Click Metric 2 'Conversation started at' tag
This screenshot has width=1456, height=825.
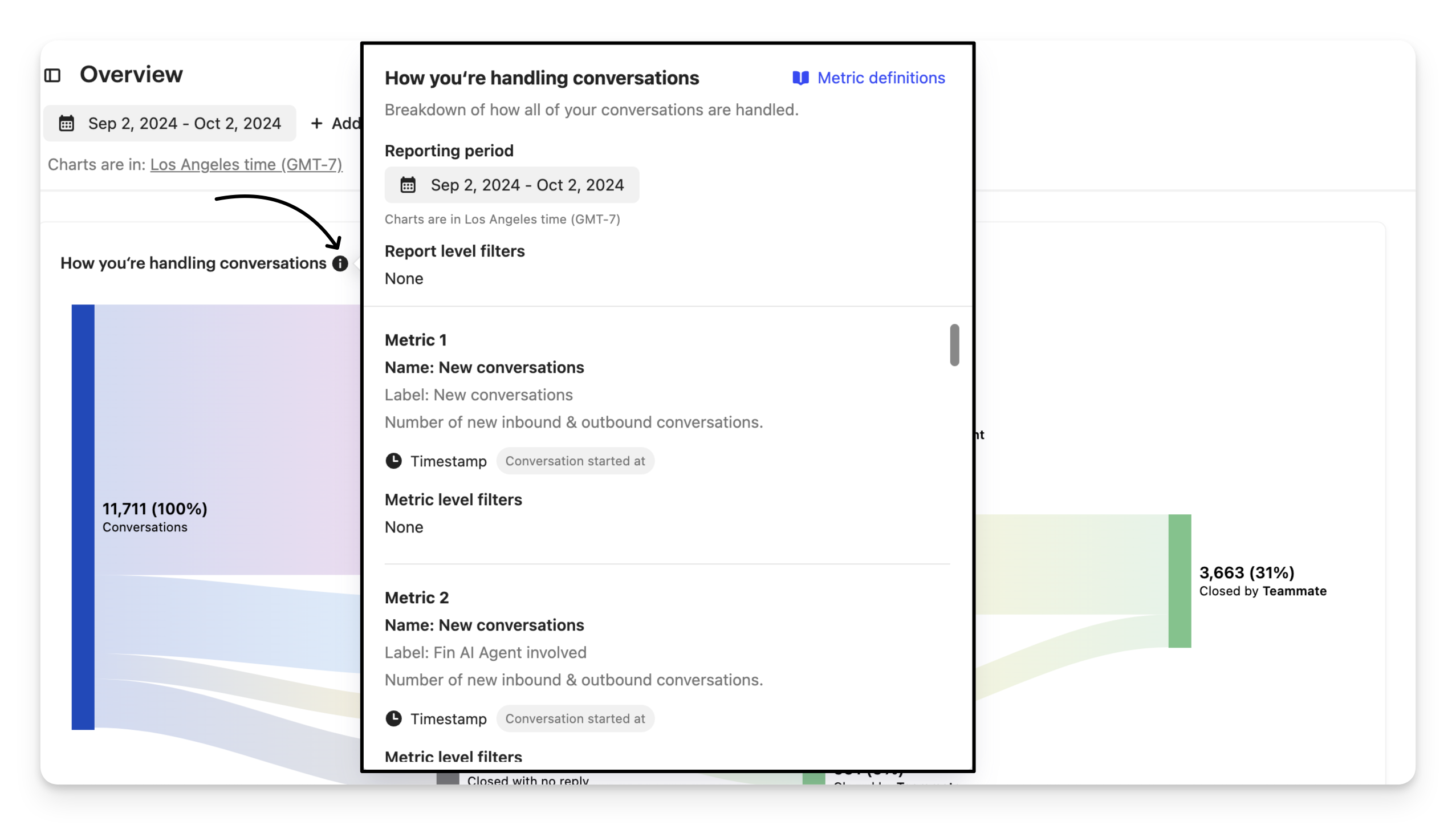click(x=575, y=718)
